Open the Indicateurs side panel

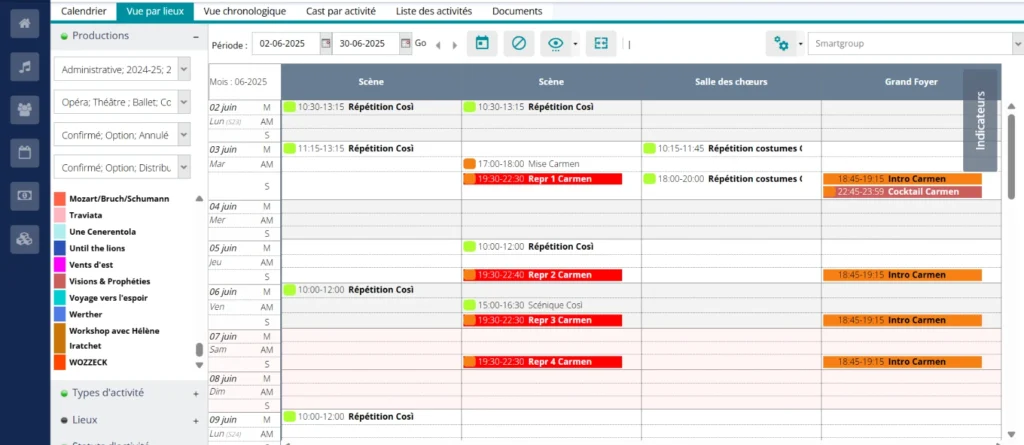[x=980, y=120]
